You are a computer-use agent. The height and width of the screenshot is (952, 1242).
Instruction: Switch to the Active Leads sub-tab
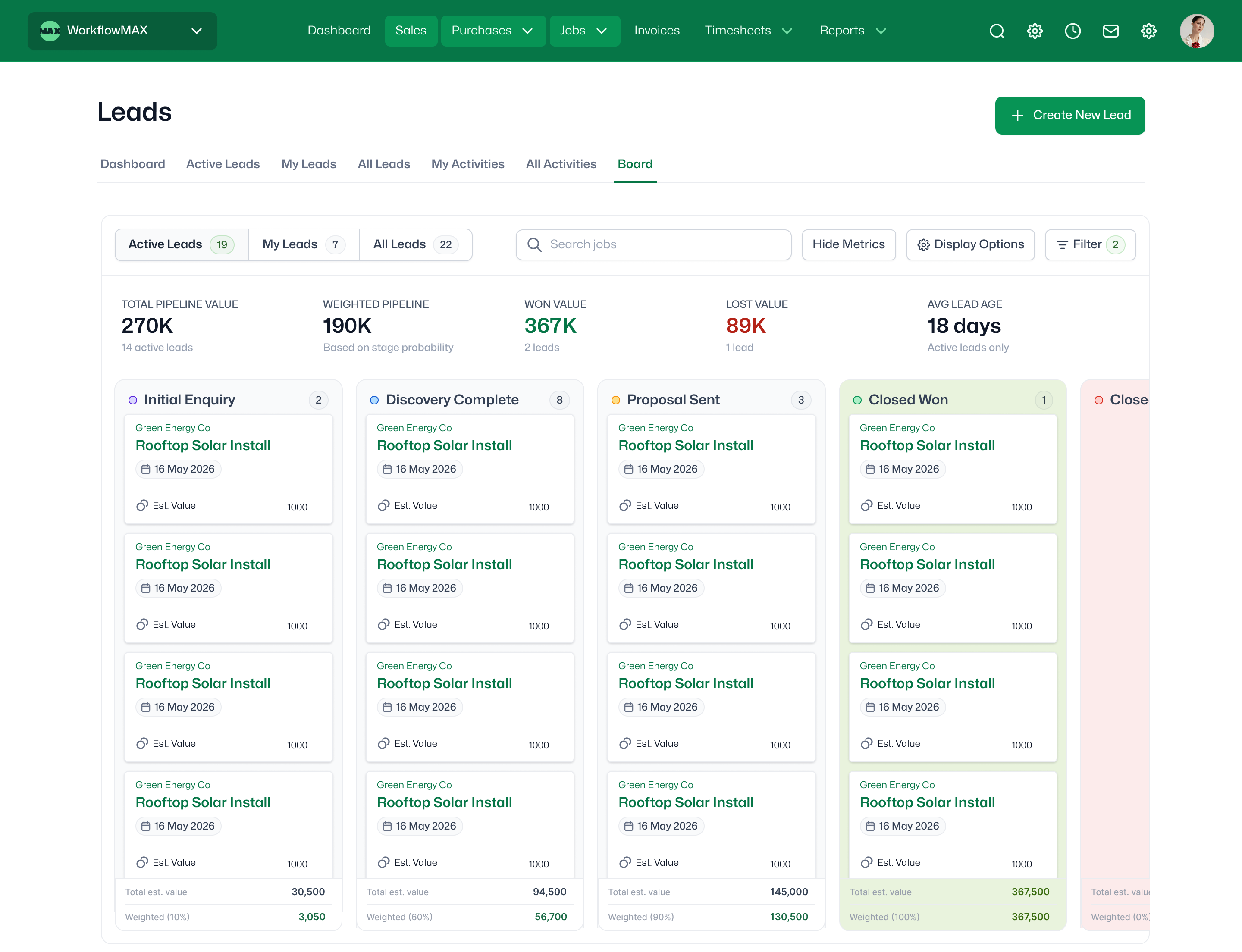tap(223, 164)
